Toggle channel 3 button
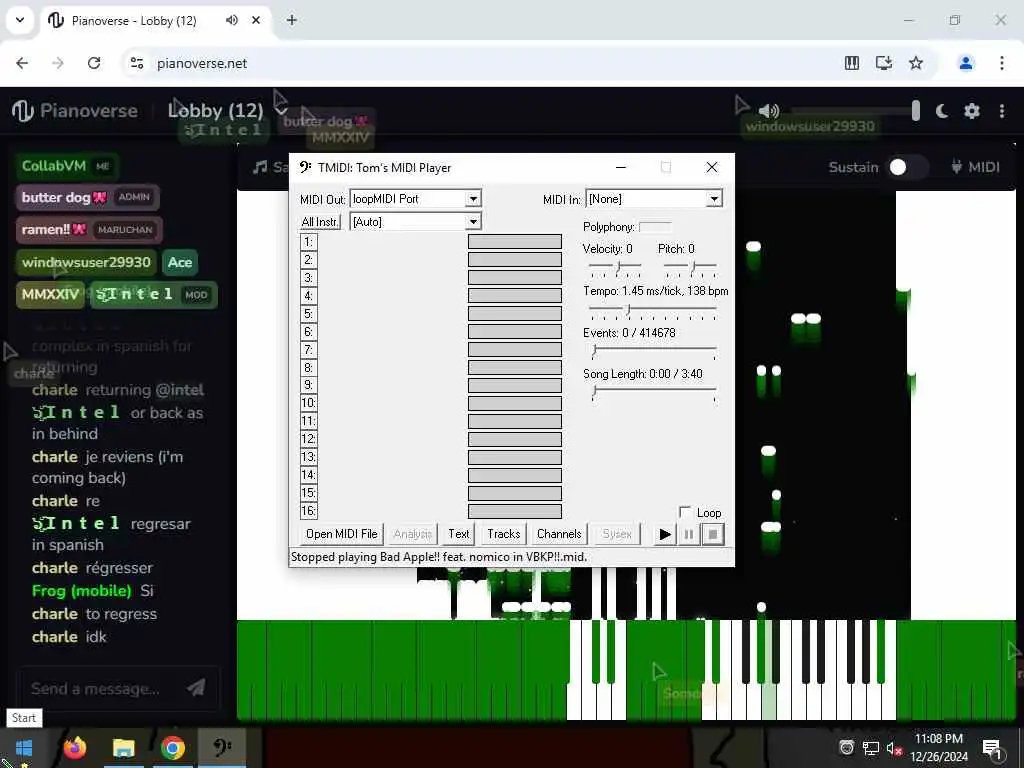Screen dimensions: 1024x768 [x=308, y=278]
